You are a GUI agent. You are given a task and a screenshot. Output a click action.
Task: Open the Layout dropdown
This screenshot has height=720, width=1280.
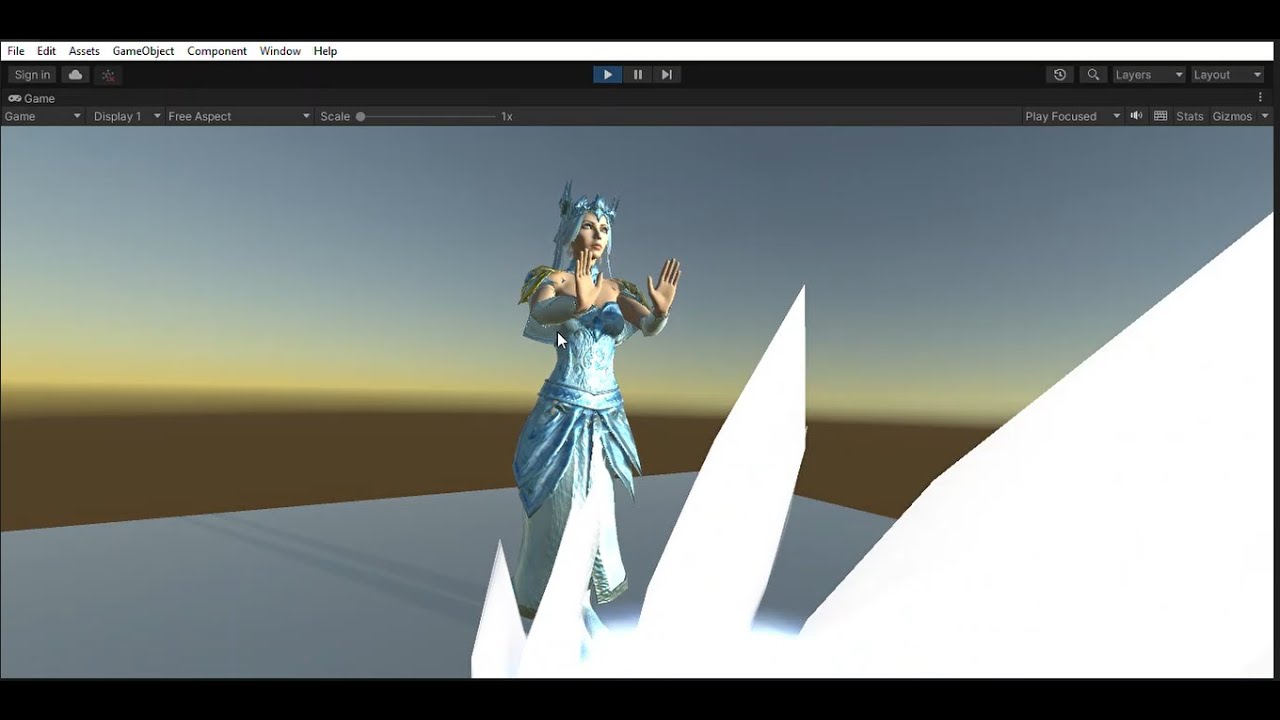coord(1228,75)
